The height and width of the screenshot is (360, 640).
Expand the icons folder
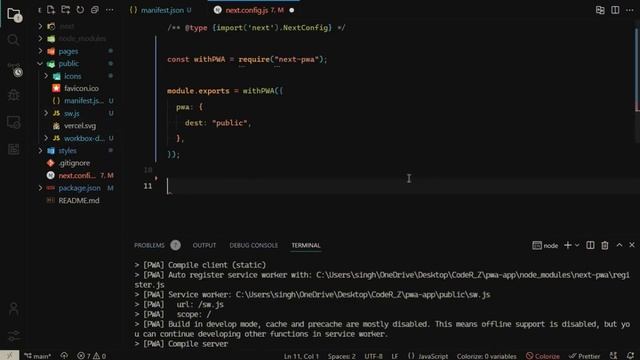click(46, 76)
